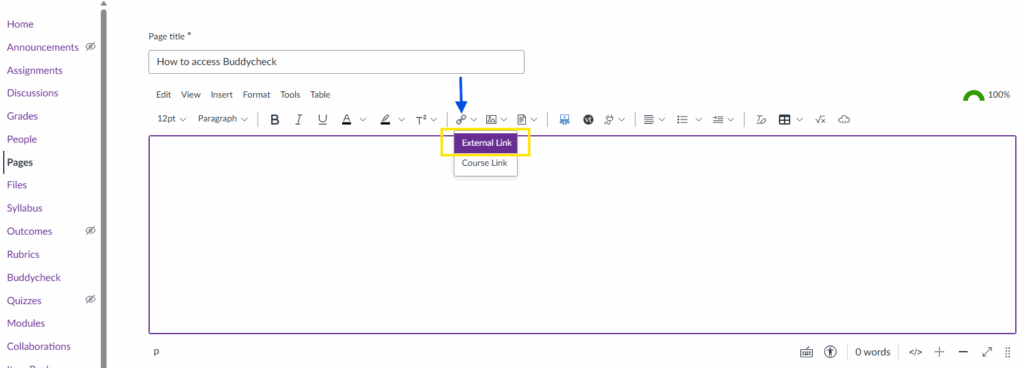Choose Course Link menu option
This screenshot has height=368, width=1024.
tap(485, 163)
